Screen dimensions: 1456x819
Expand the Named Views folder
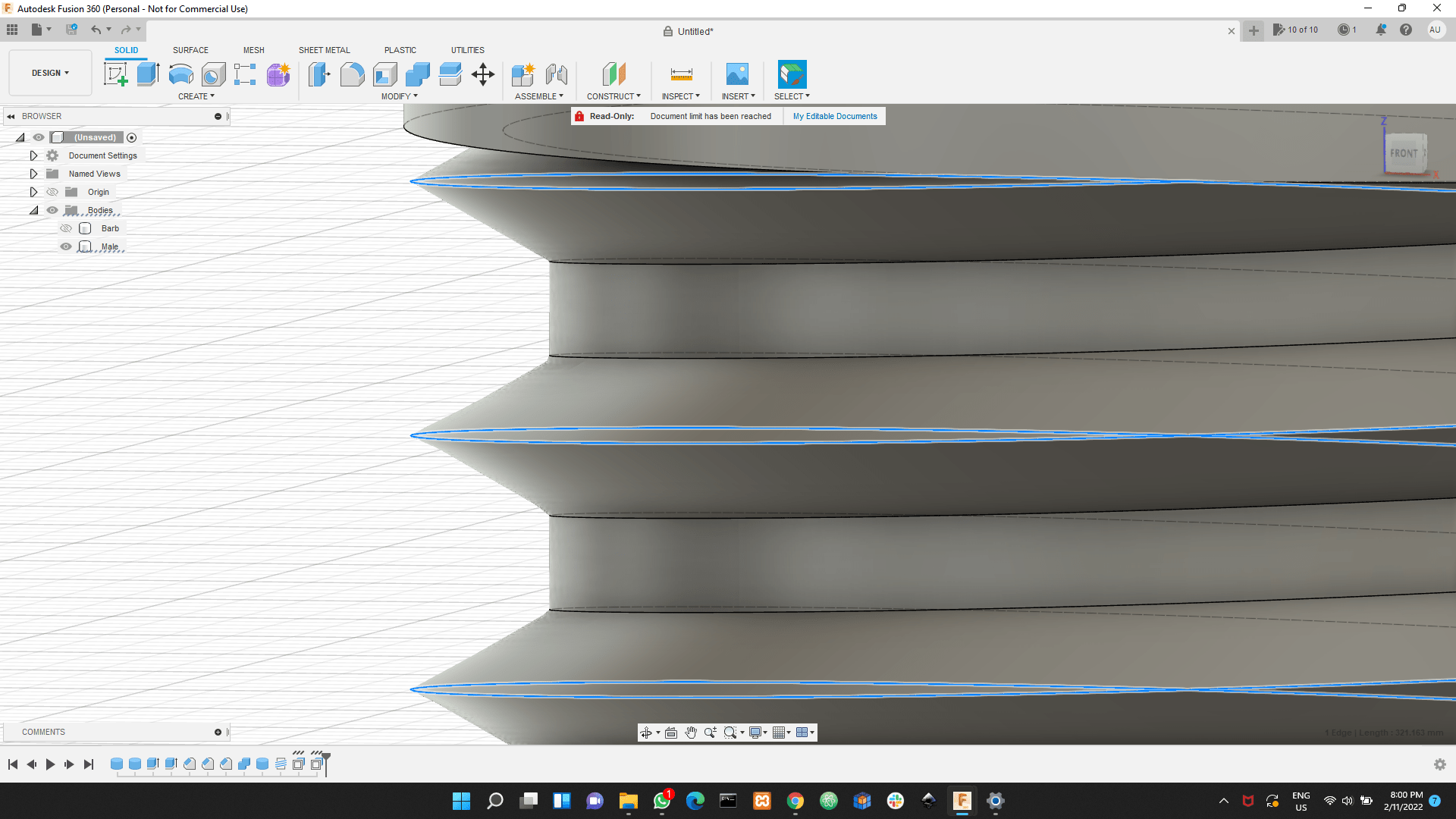tap(33, 174)
